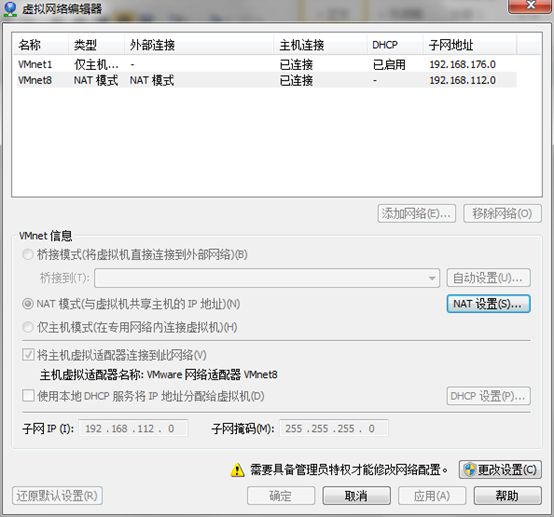The width and height of the screenshot is (554, 517).
Task: Click 已连接 cell in VMnet8 row
Action: point(296,81)
